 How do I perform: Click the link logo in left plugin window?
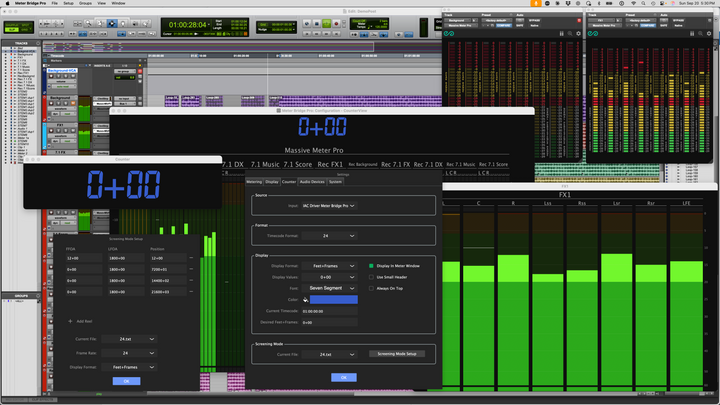tap(449, 34)
